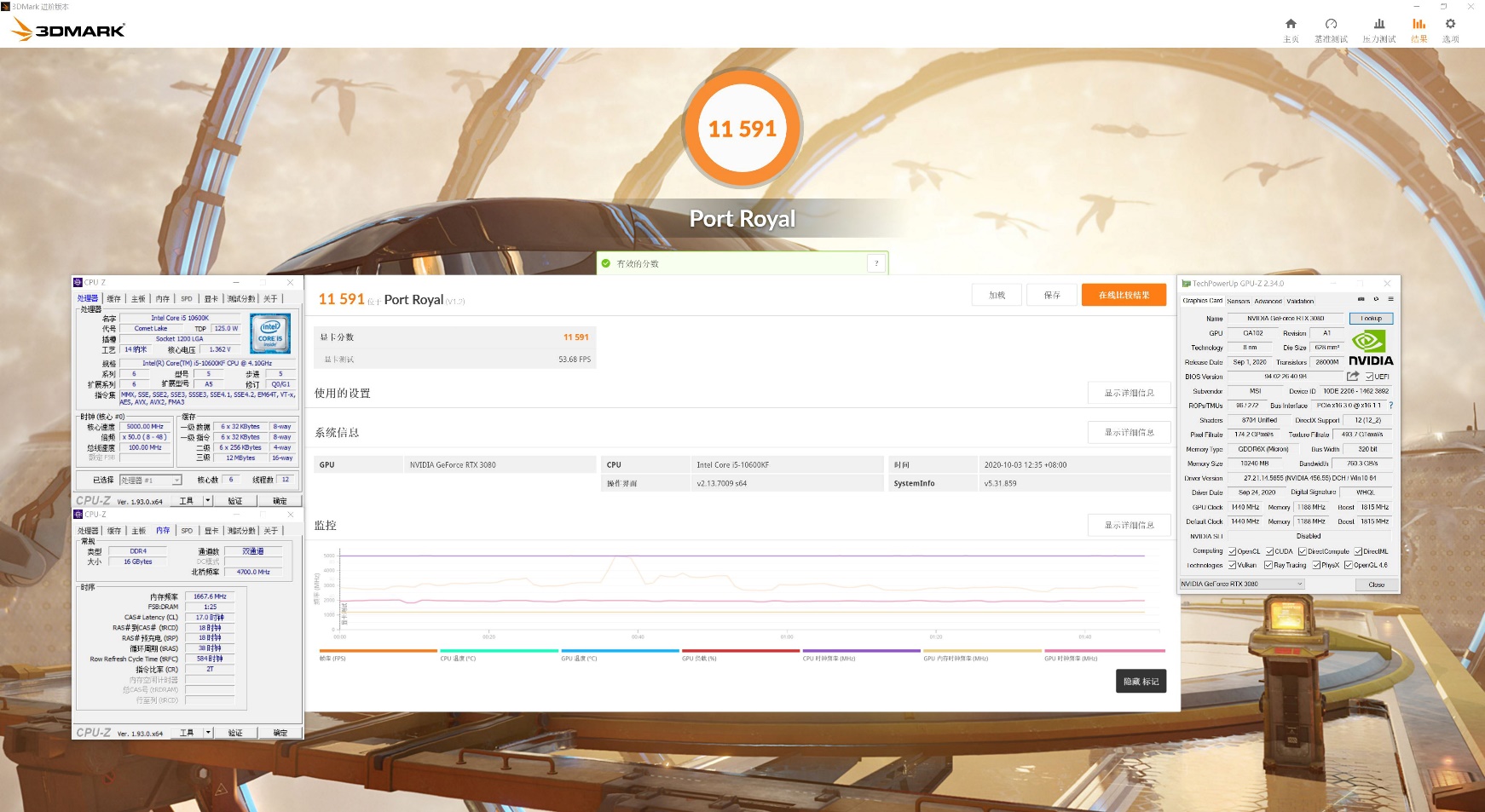Click the 'NVIDIA GeForce RTX 3080' GPU value in system info
Viewport: 1485px width, 812px height.
point(453,464)
